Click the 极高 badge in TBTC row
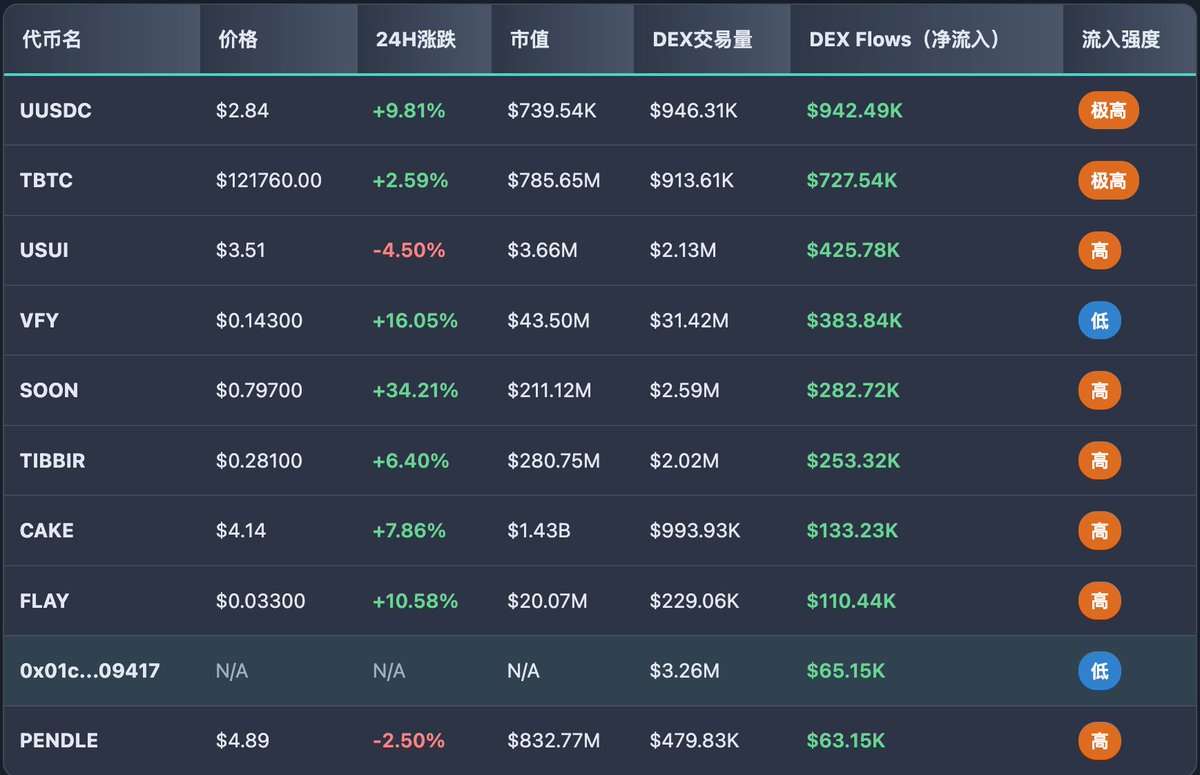Image resolution: width=1200 pixels, height=775 pixels. pyautogui.click(x=1108, y=181)
